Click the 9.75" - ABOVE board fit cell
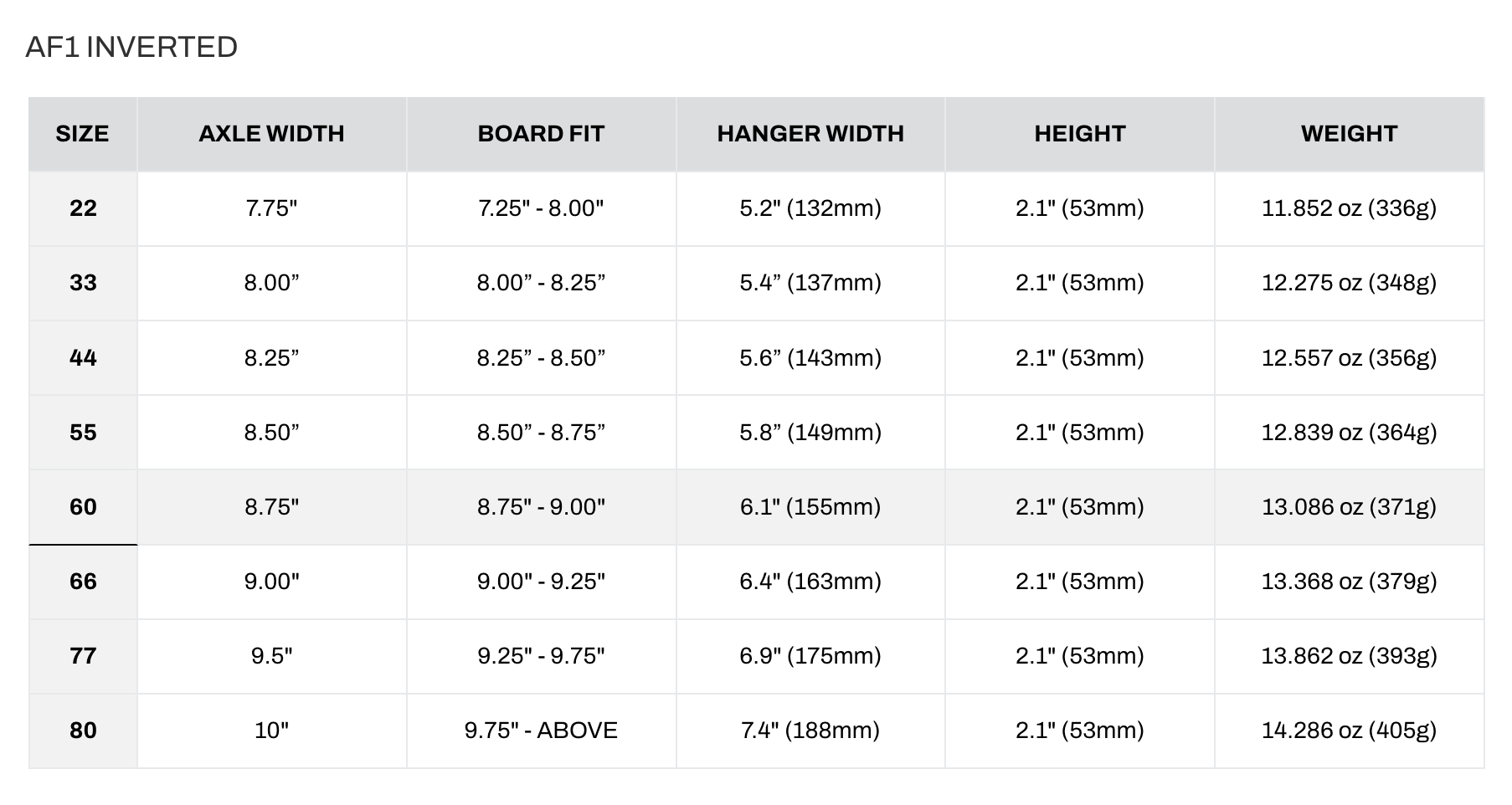The height and width of the screenshot is (805, 1512). pos(542,731)
